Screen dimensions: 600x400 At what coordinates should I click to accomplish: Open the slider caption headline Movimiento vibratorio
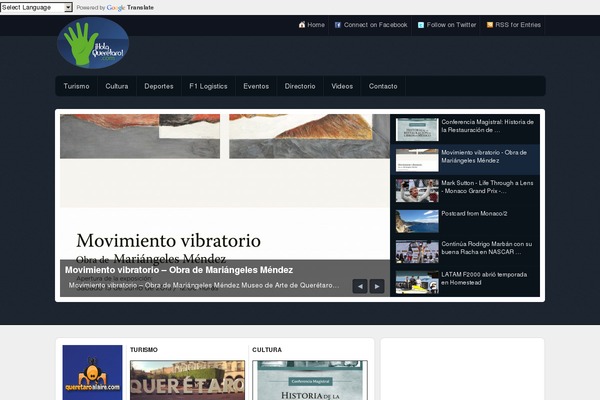179,270
